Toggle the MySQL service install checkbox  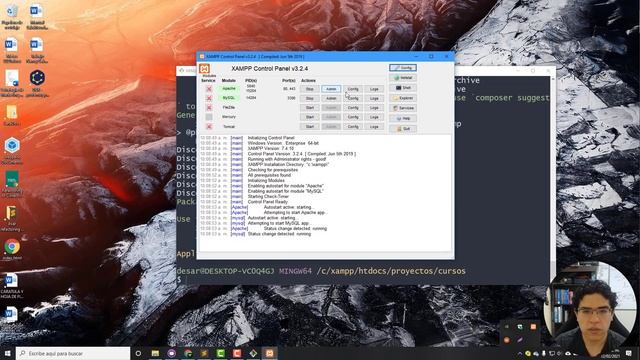tap(209, 98)
